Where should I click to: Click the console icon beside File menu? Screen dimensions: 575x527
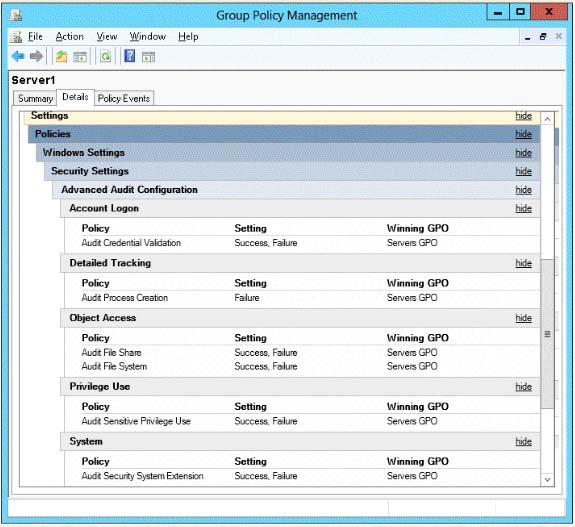tap(16, 37)
